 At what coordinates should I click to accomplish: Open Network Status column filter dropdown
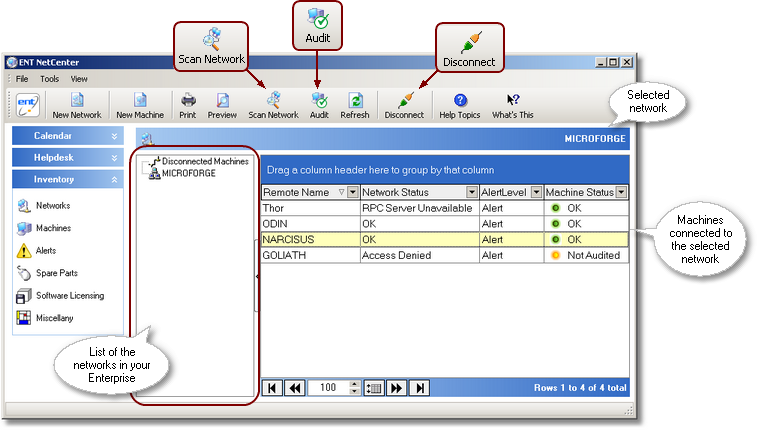472,193
